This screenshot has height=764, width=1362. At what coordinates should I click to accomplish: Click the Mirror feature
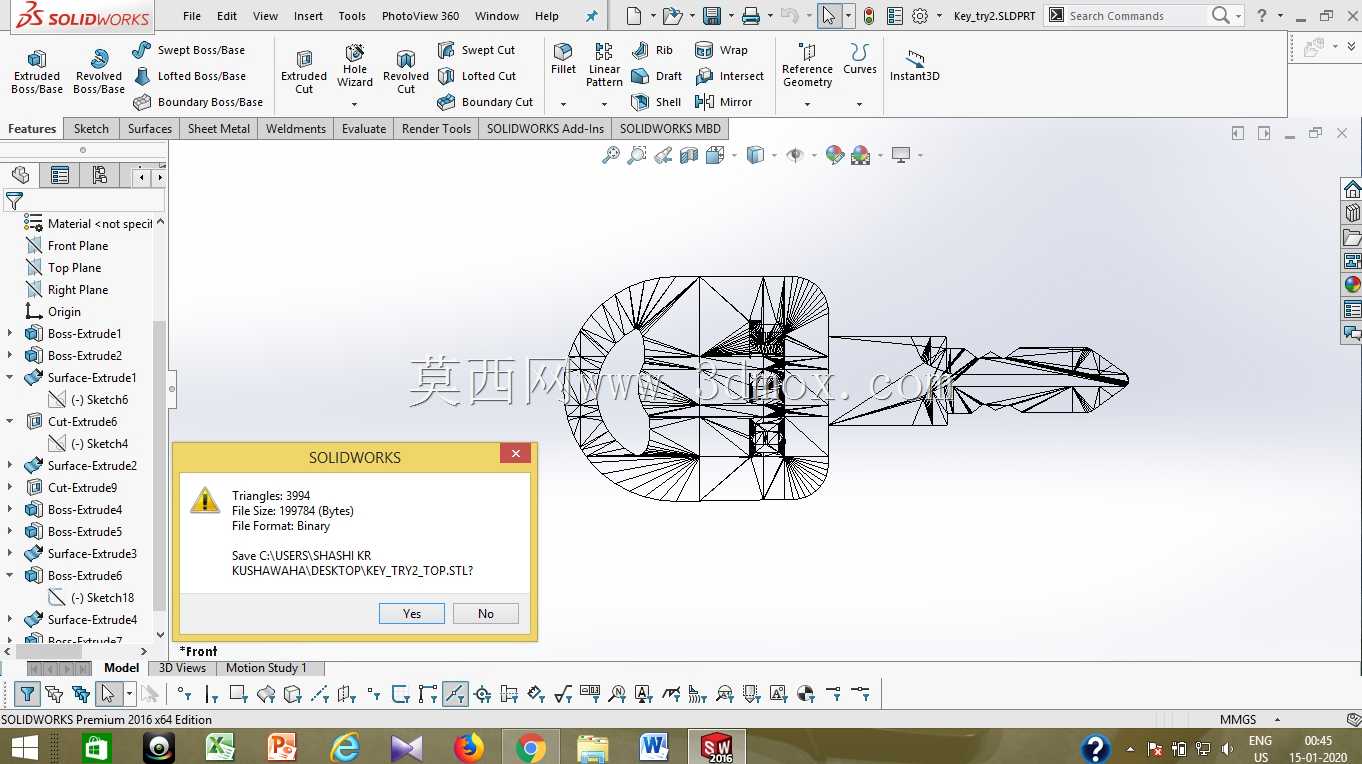point(723,102)
